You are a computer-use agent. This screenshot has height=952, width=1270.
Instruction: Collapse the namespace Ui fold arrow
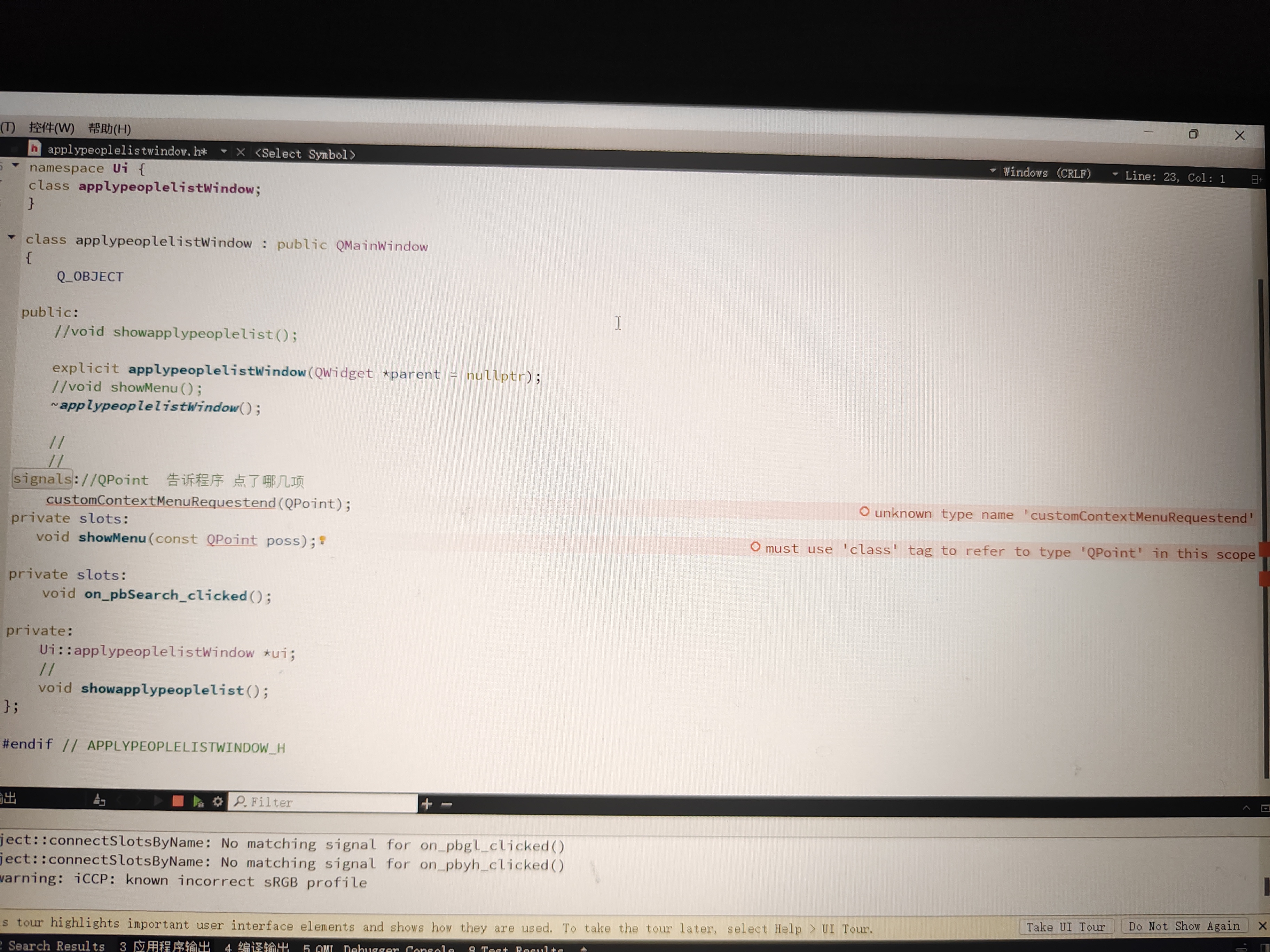(x=16, y=165)
